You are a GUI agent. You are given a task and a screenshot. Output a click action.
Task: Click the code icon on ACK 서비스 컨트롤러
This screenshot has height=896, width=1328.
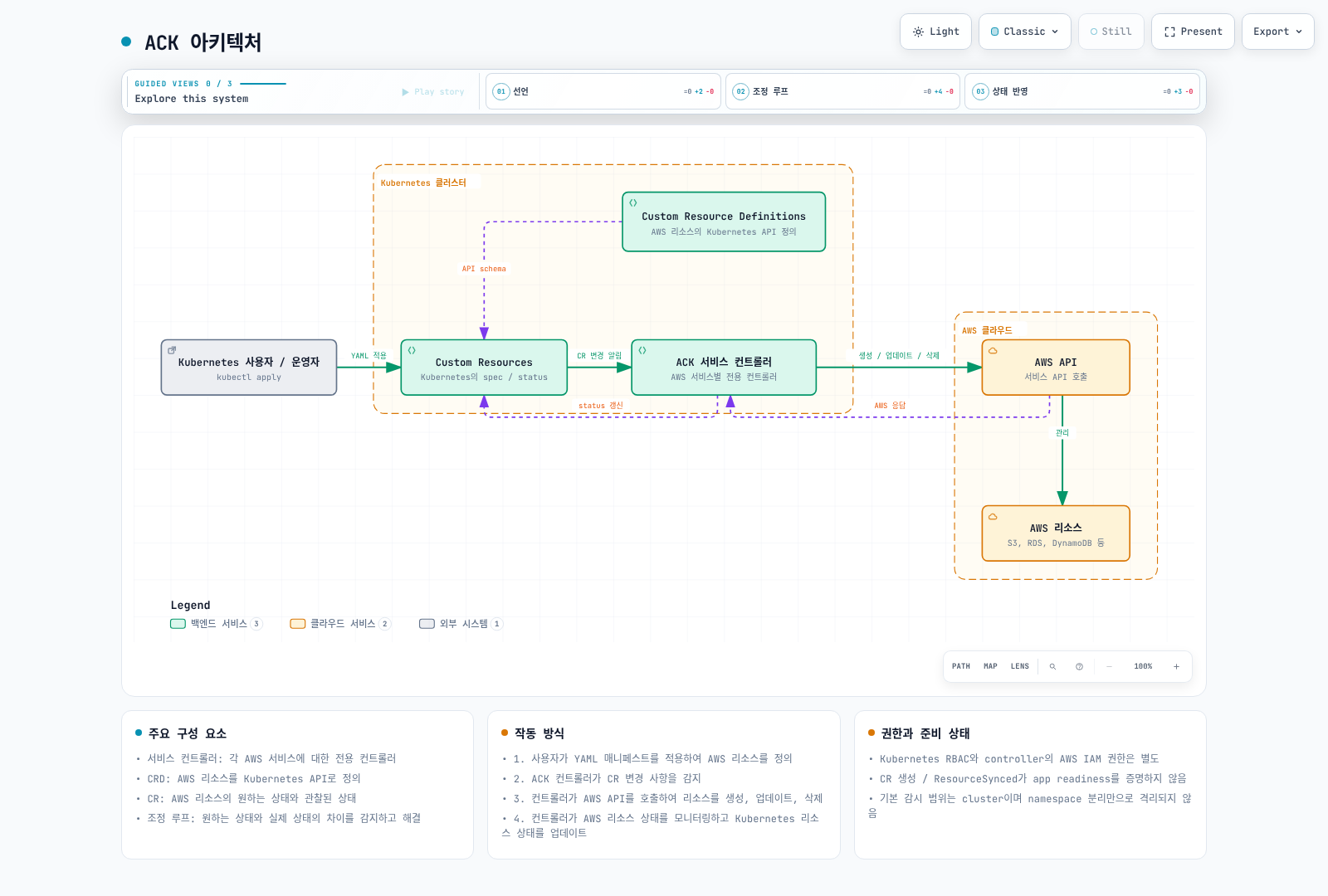(642, 350)
